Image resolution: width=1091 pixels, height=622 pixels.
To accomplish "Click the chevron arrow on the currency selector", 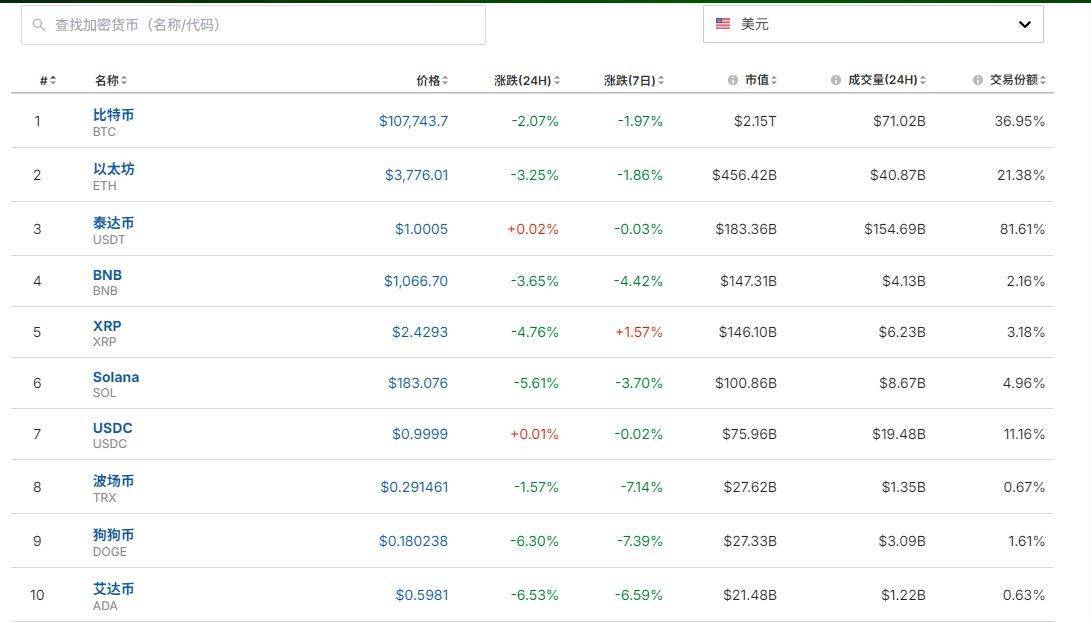I will click(x=1023, y=23).
